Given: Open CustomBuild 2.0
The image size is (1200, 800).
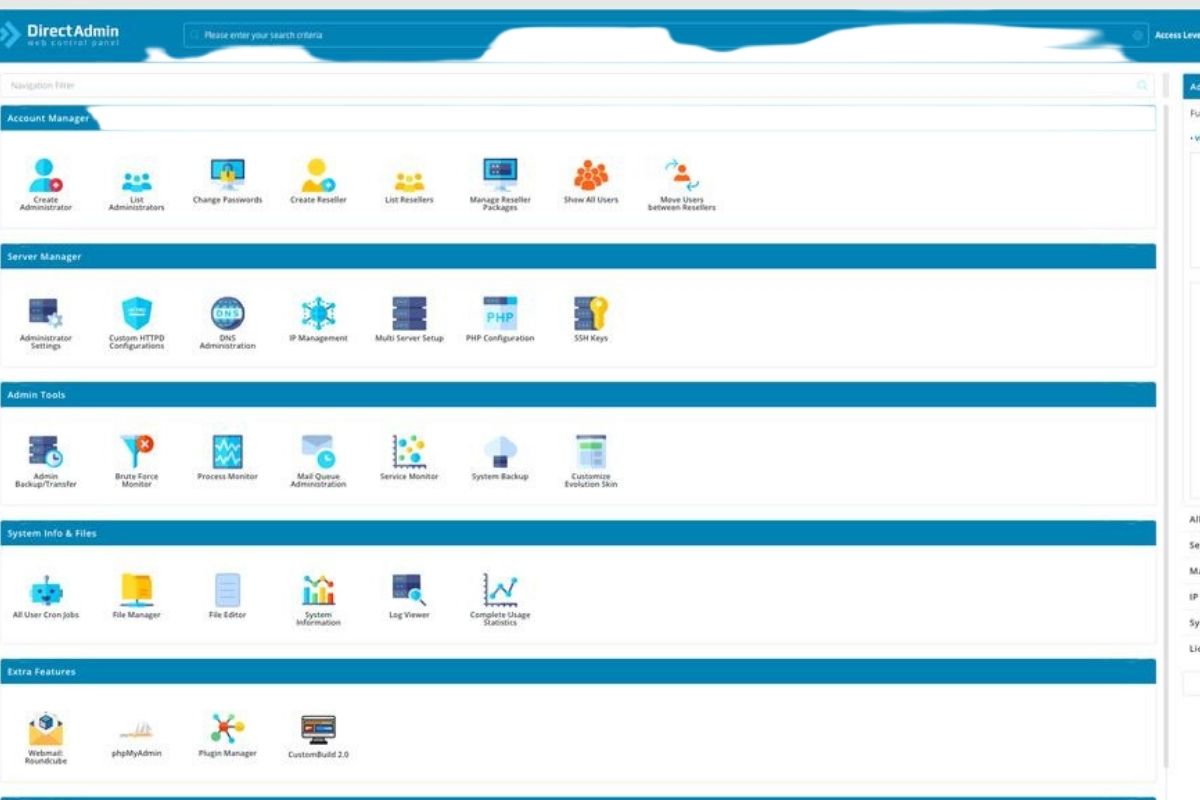Looking at the screenshot, I should click(x=318, y=731).
